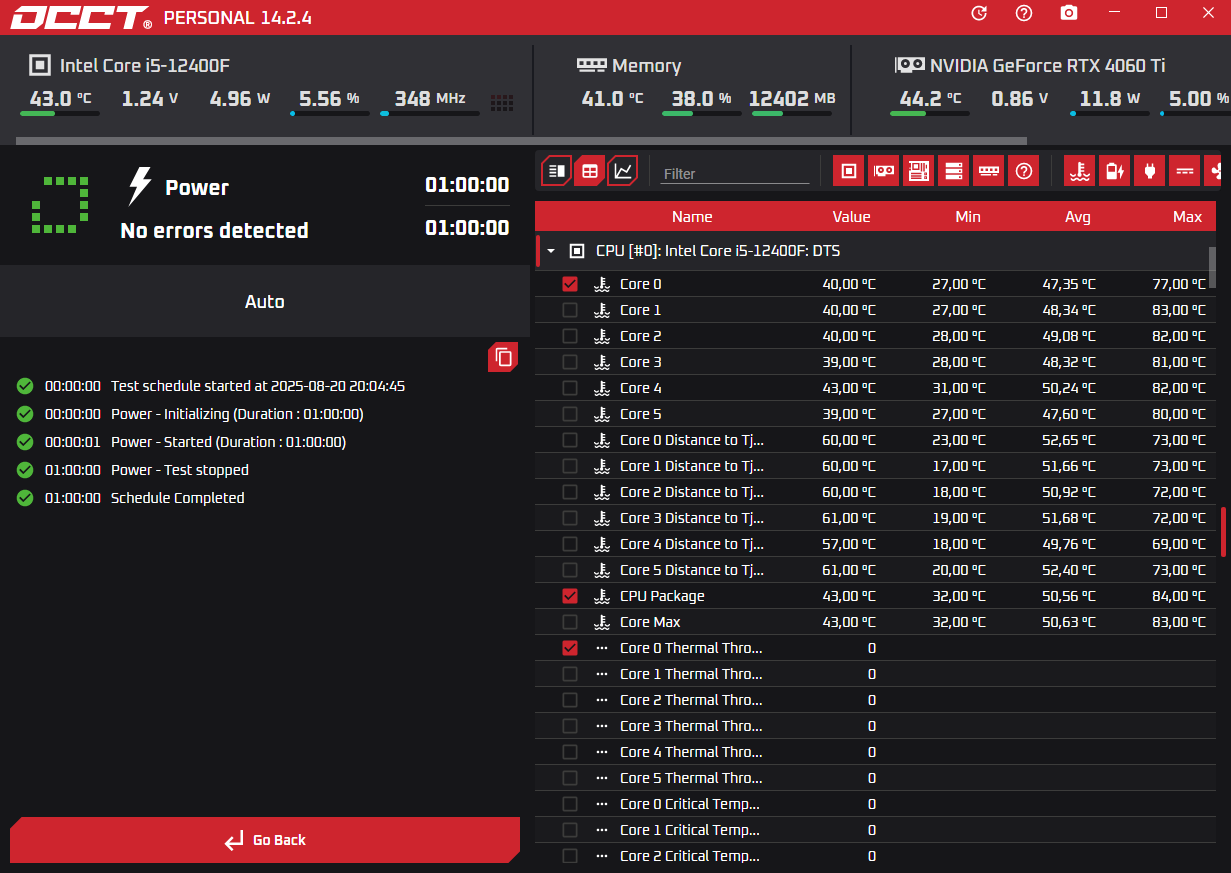The width and height of the screenshot is (1231, 873).
Task: Filter by battery charge sensor icon
Action: point(1115,171)
